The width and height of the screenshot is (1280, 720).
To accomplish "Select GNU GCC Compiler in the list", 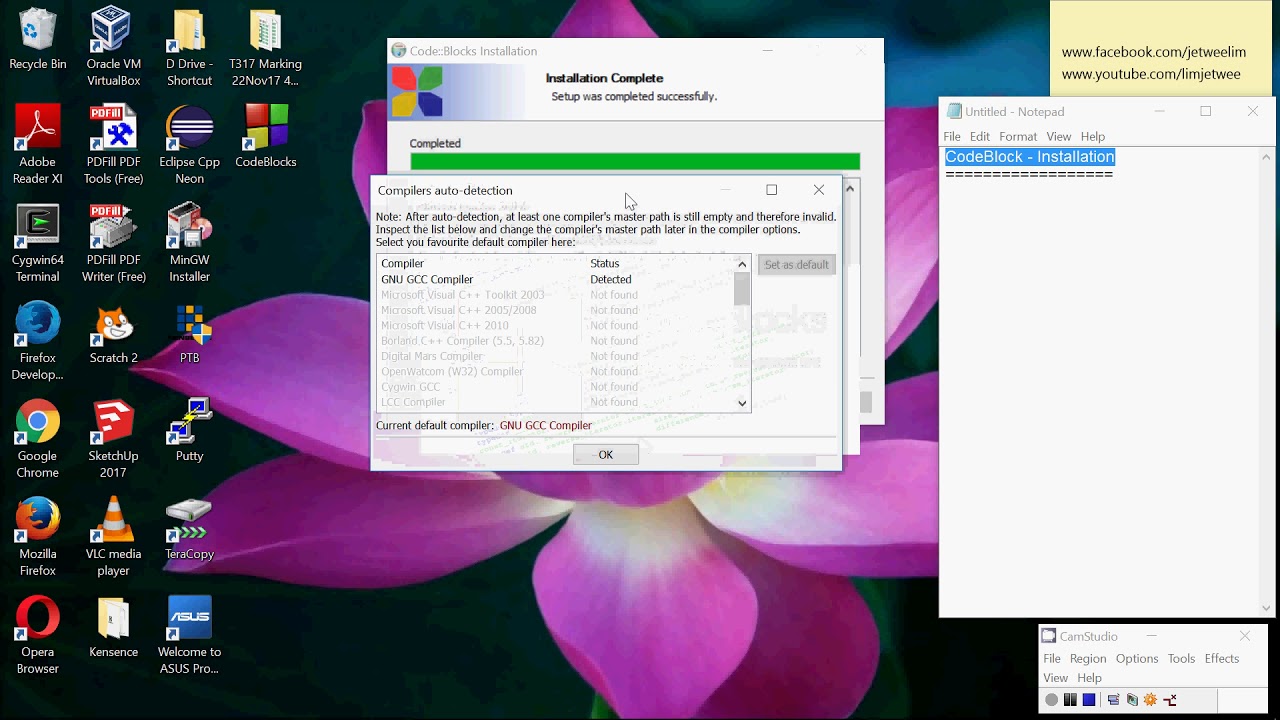I will click(x=427, y=280).
